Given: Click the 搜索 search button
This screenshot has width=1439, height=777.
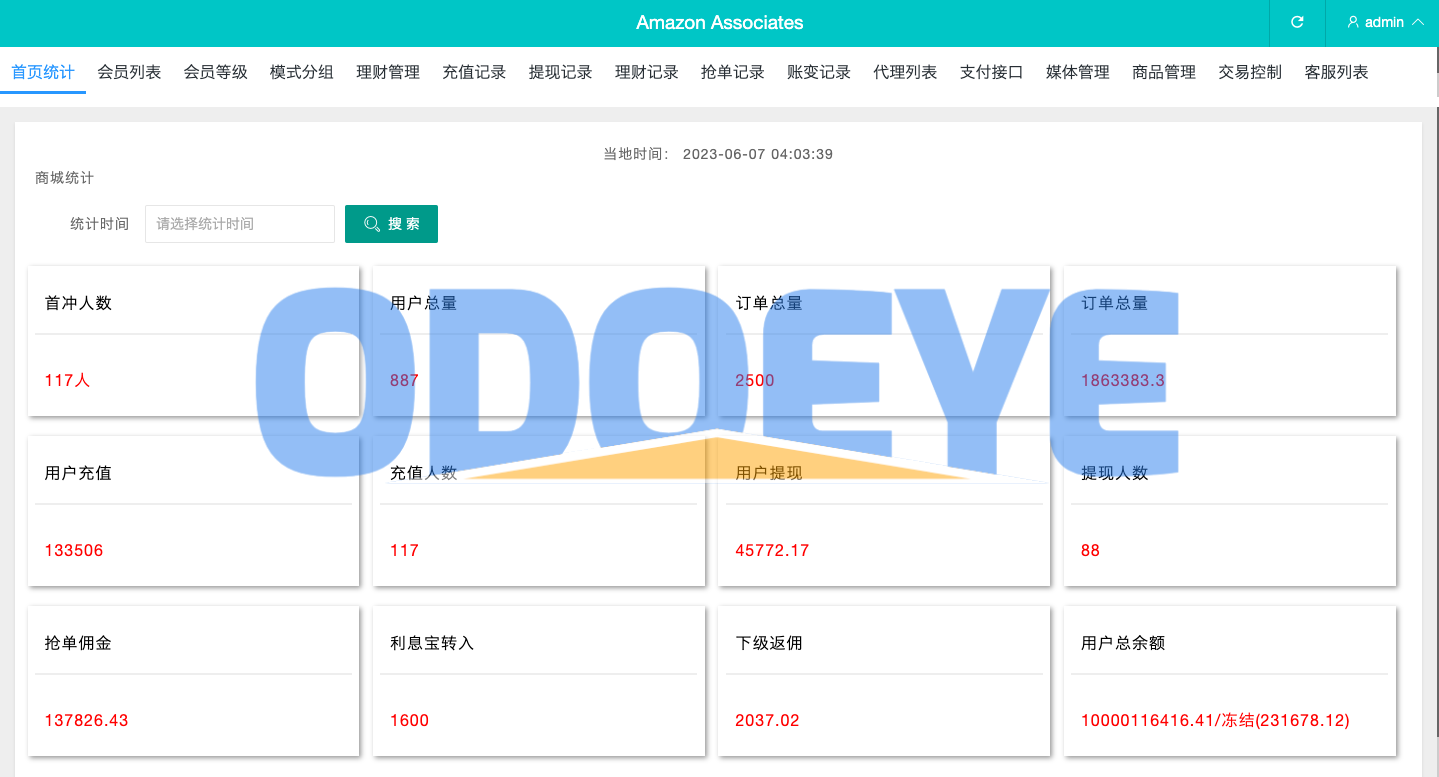Looking at the screenshot, I should pos(391,224).
